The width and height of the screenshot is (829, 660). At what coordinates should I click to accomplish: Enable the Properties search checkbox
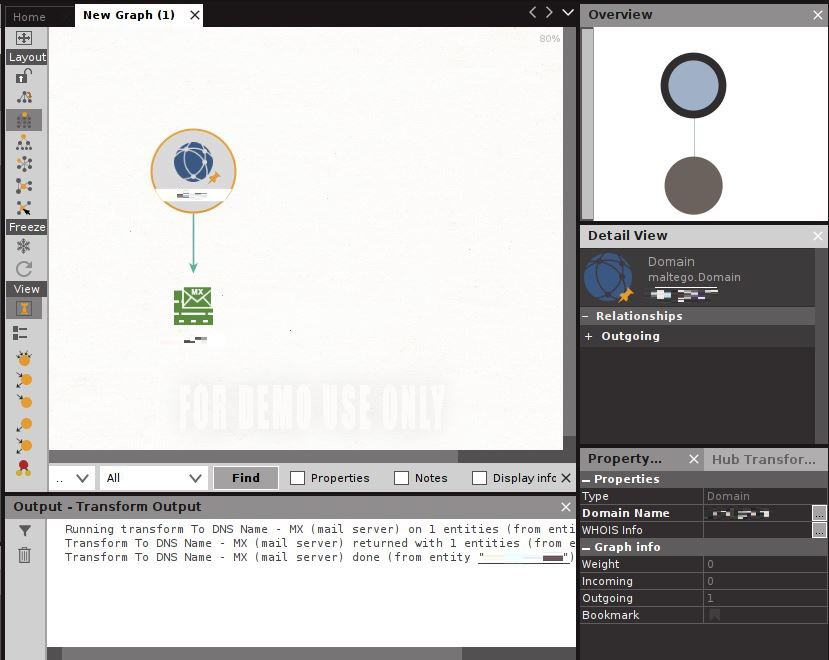pos(297,478)
